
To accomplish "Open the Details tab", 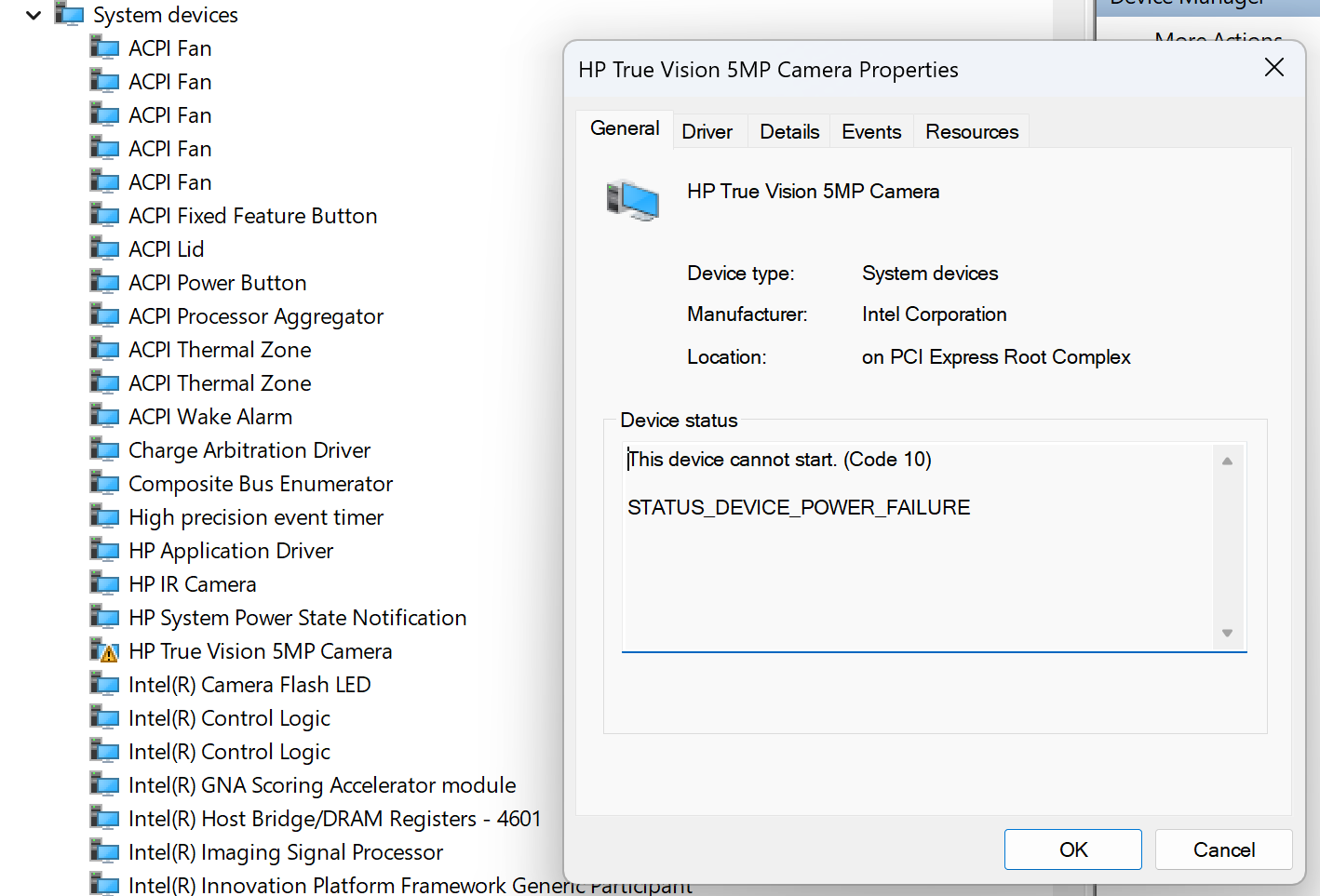I will (789, 132).
